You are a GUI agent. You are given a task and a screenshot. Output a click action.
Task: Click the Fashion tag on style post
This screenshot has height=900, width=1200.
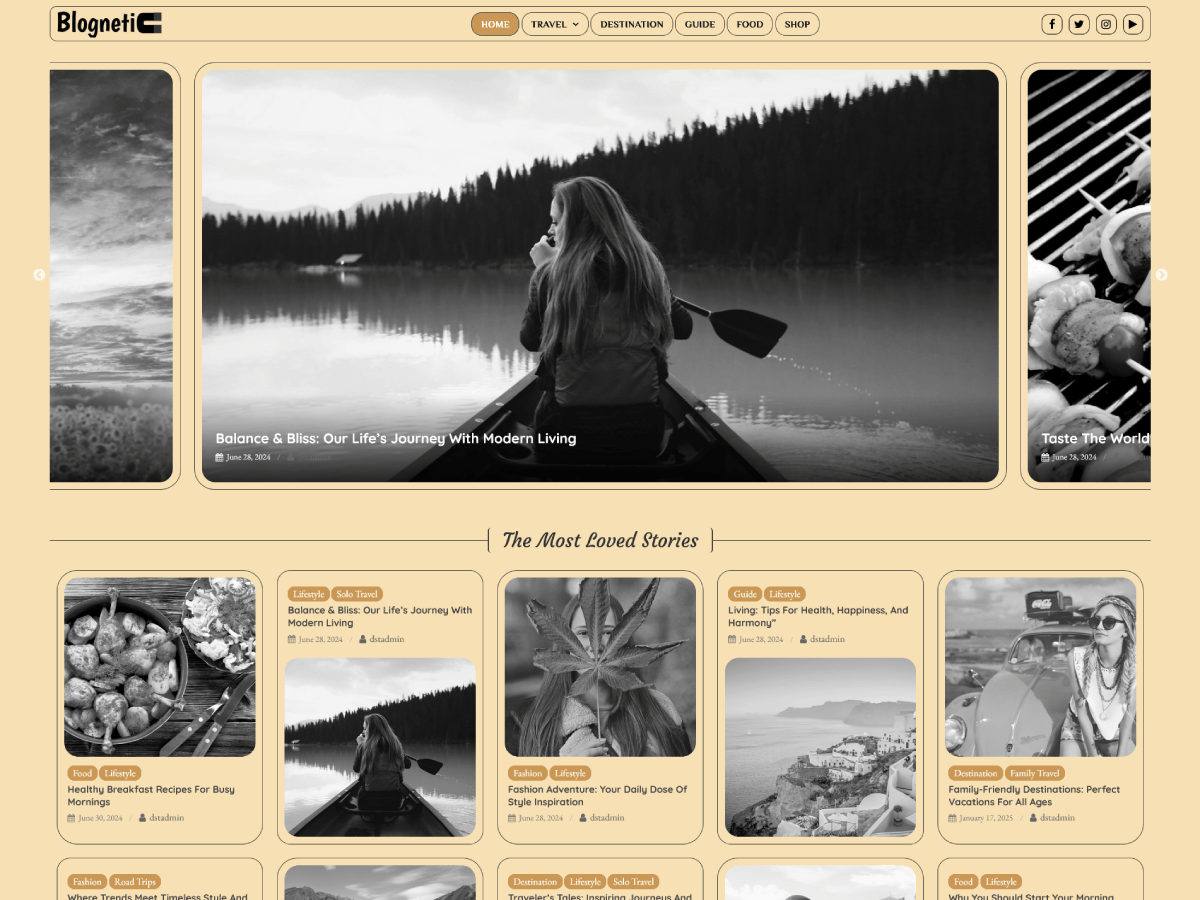tap(527, 772)
